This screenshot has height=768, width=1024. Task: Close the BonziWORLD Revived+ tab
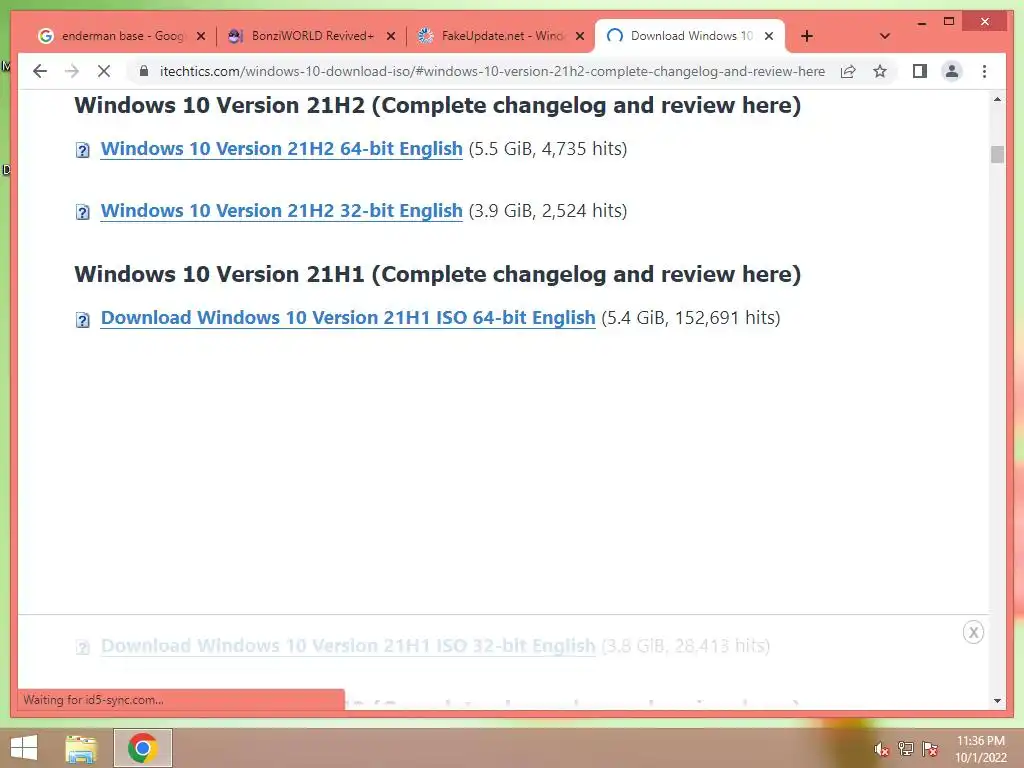391,37
